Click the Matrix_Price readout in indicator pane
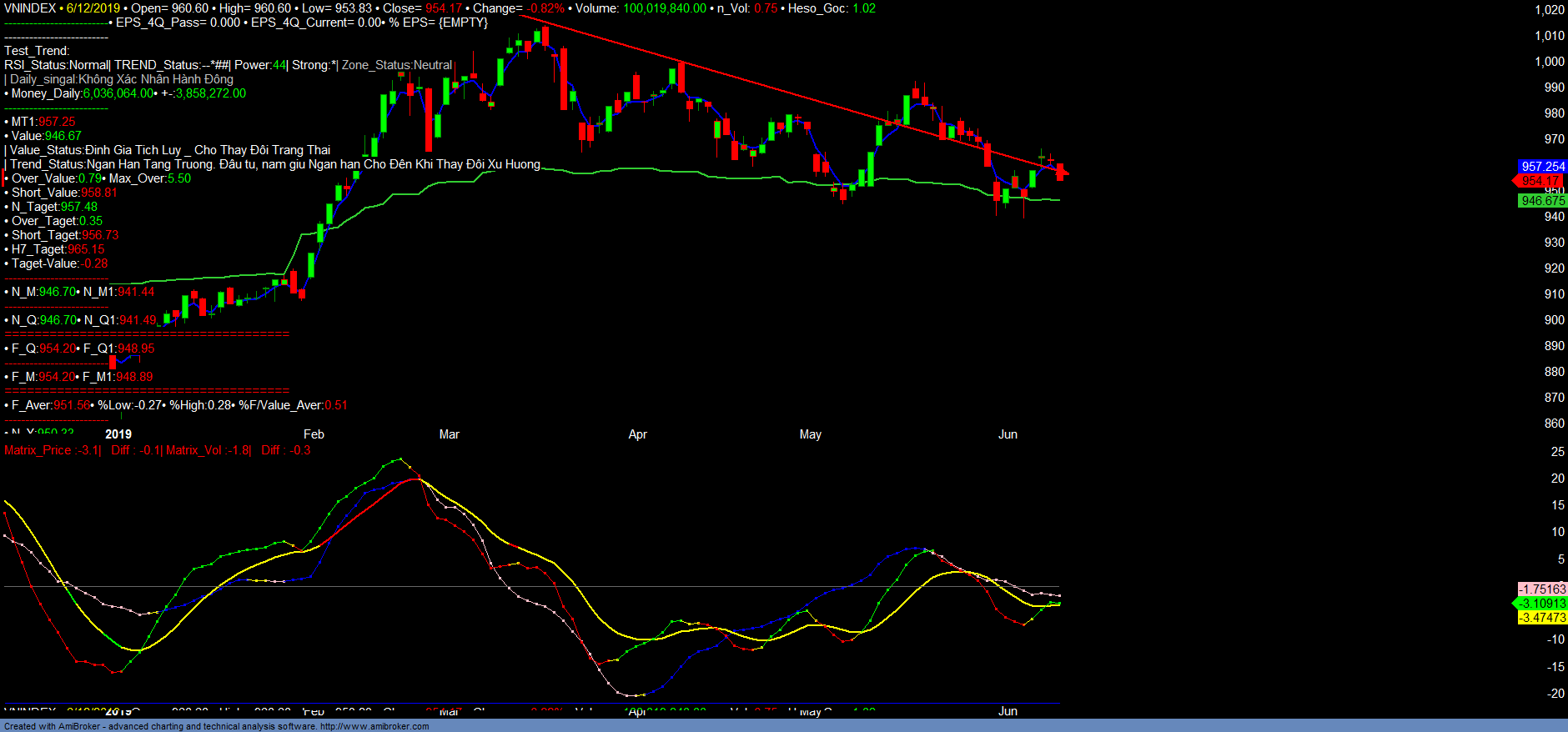Image resolution: width=1568 pixels, height=732 pixels. coord(52,450)
